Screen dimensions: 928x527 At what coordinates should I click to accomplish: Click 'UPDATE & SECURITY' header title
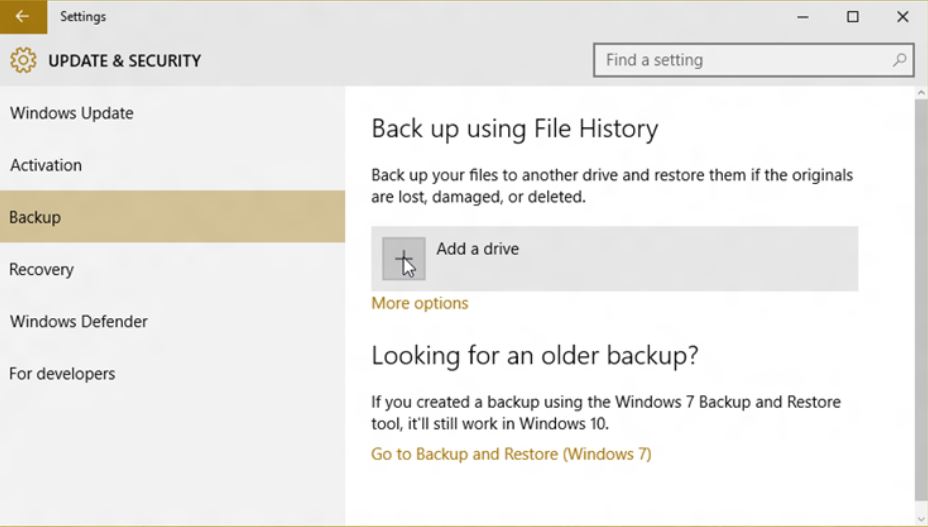(x=124, y=61)
